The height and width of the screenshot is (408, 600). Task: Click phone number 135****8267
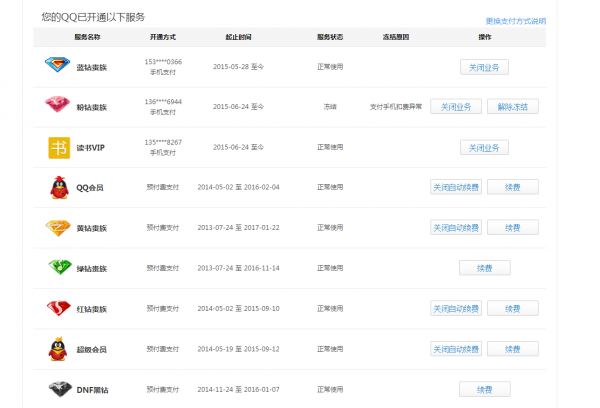(x=163, y=142)
